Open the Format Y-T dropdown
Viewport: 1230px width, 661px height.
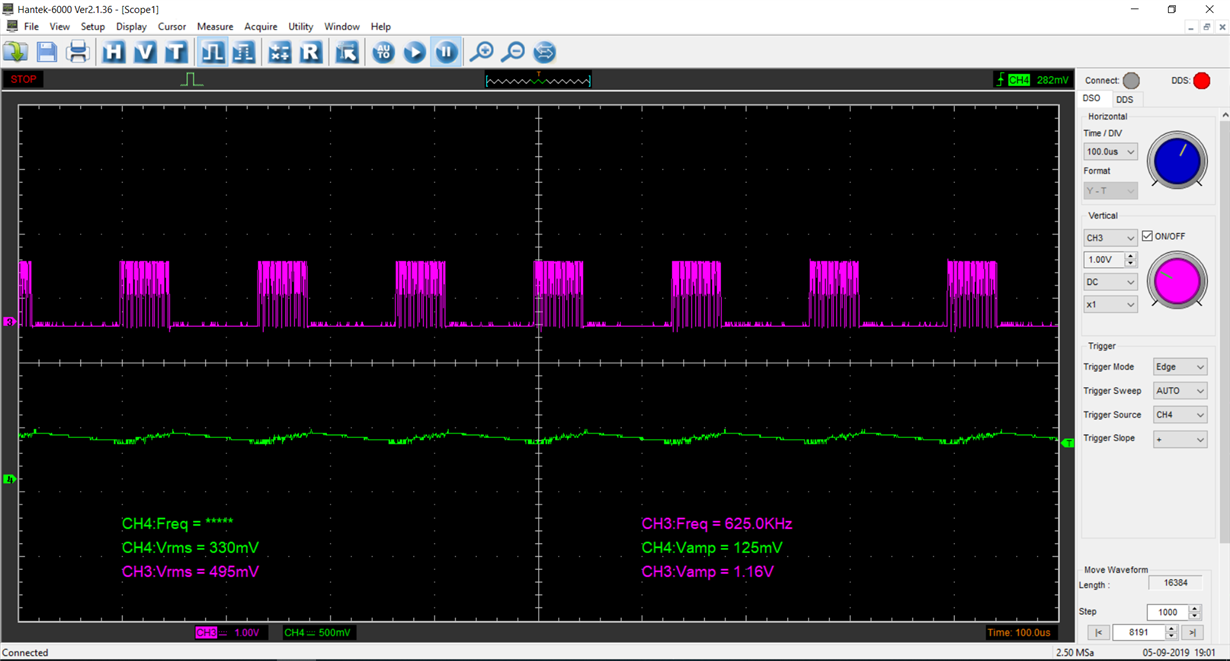click(x=1111, y=190)
